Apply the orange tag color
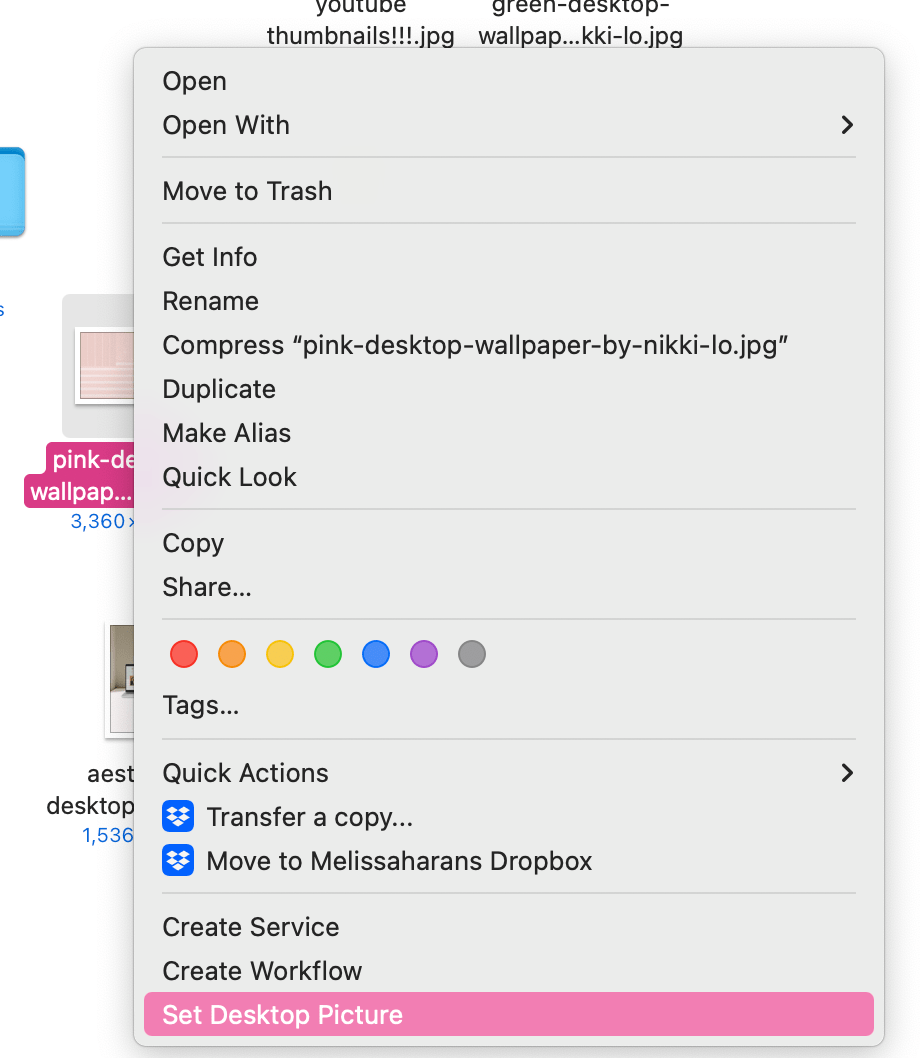920x1058 pixels. (232, 654)
